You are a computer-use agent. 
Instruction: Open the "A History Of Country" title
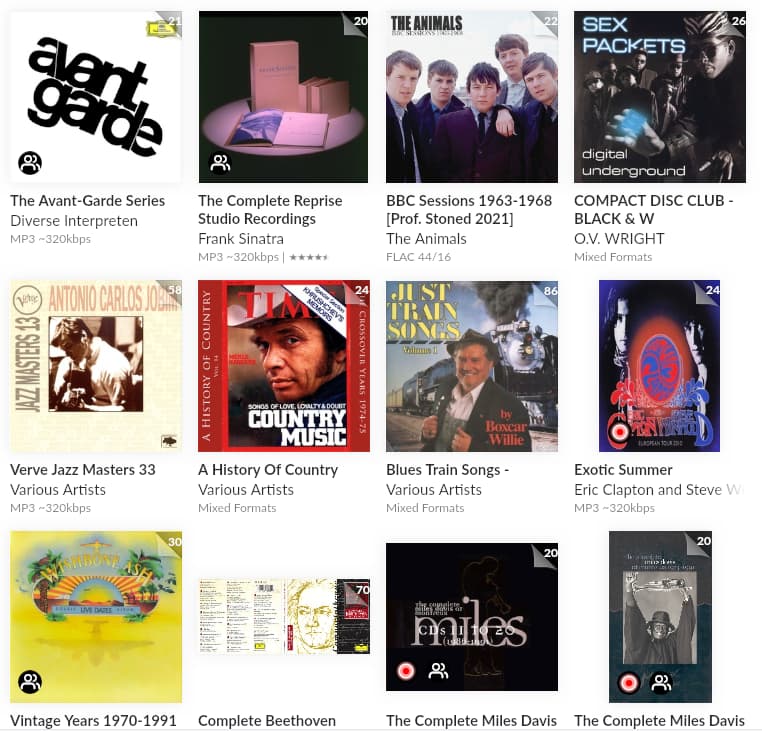click(x=268, y=470)
